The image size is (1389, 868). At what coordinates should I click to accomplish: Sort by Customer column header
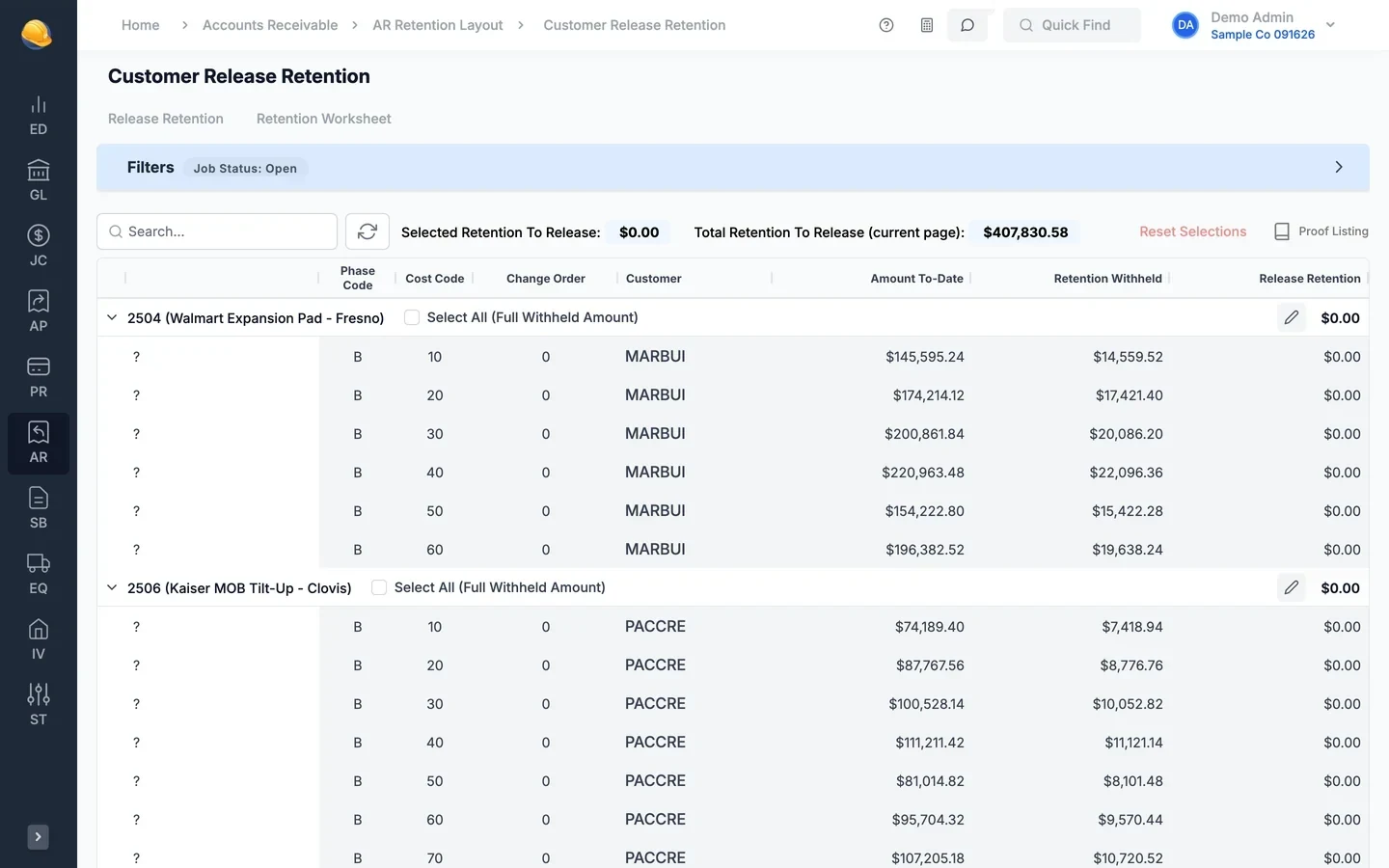654,279
